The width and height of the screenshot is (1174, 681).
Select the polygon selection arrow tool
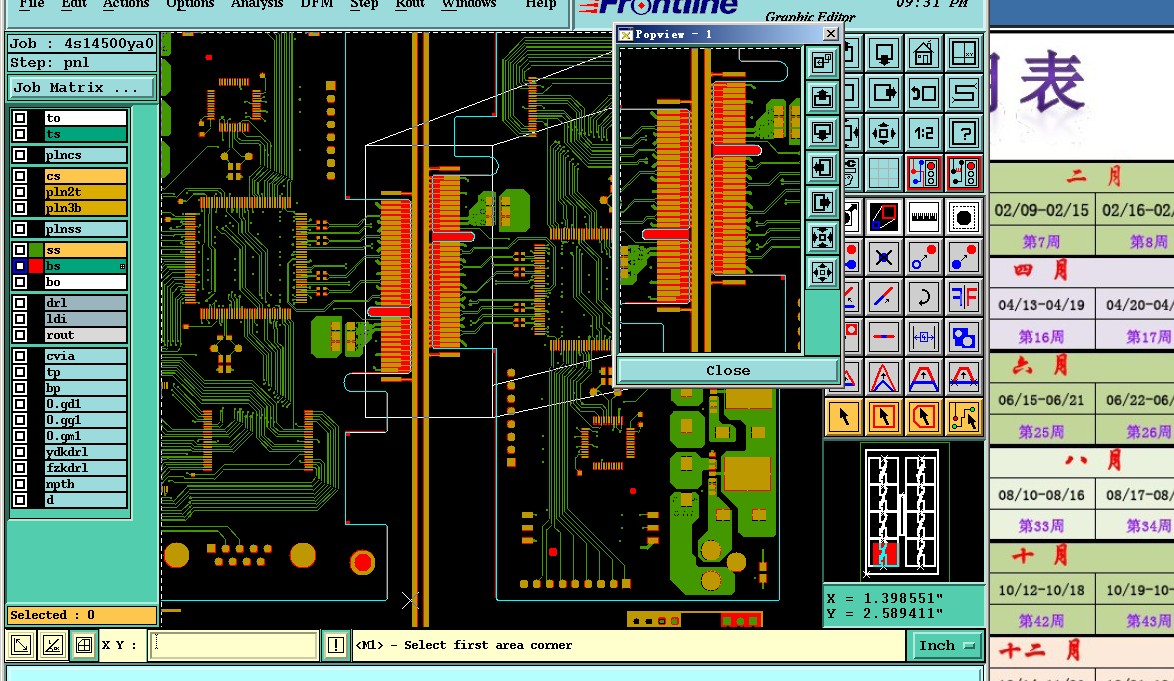(x=924, y=417)
